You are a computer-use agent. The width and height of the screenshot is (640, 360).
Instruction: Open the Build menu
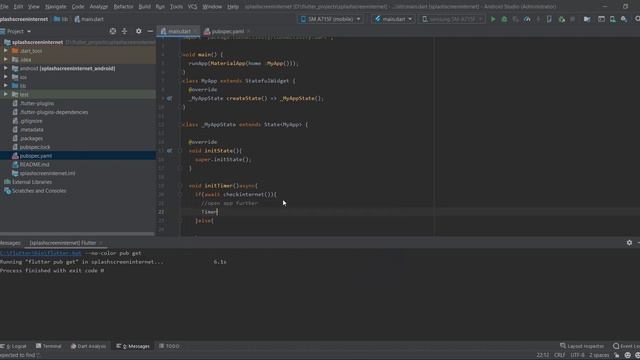click(x=144, y=7)
